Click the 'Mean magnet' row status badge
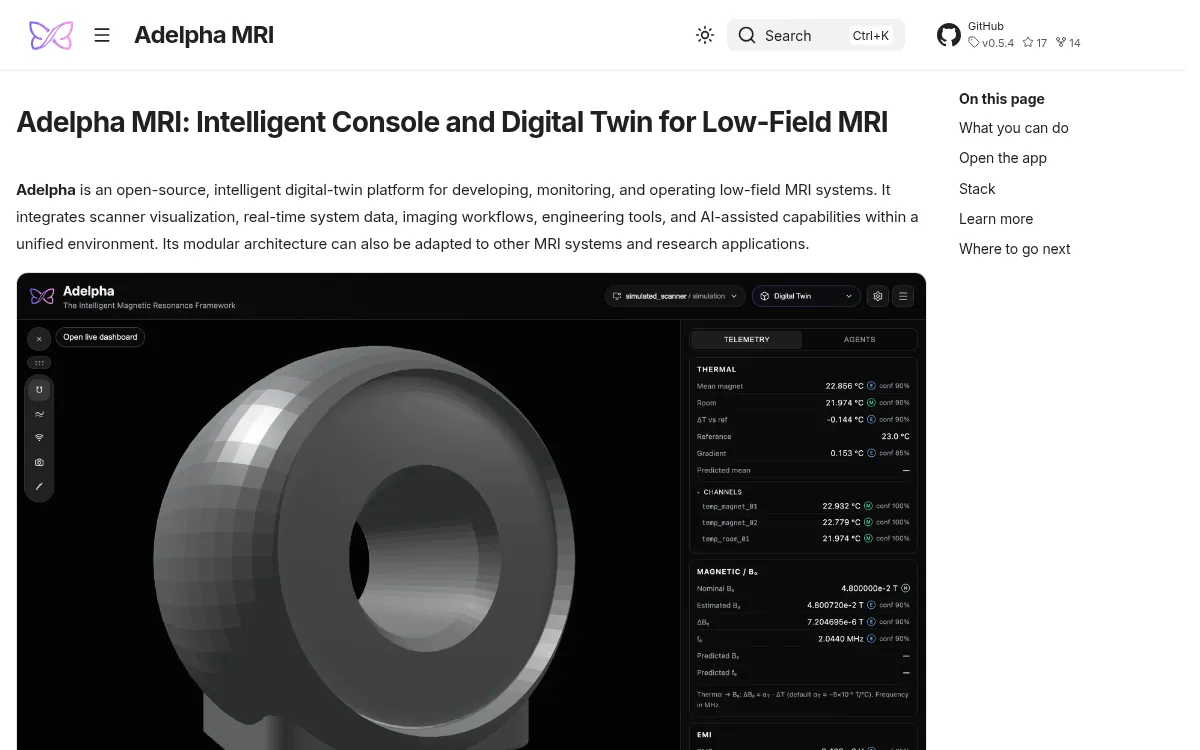This screenshot has width=1200, height=750. [871, 385]
